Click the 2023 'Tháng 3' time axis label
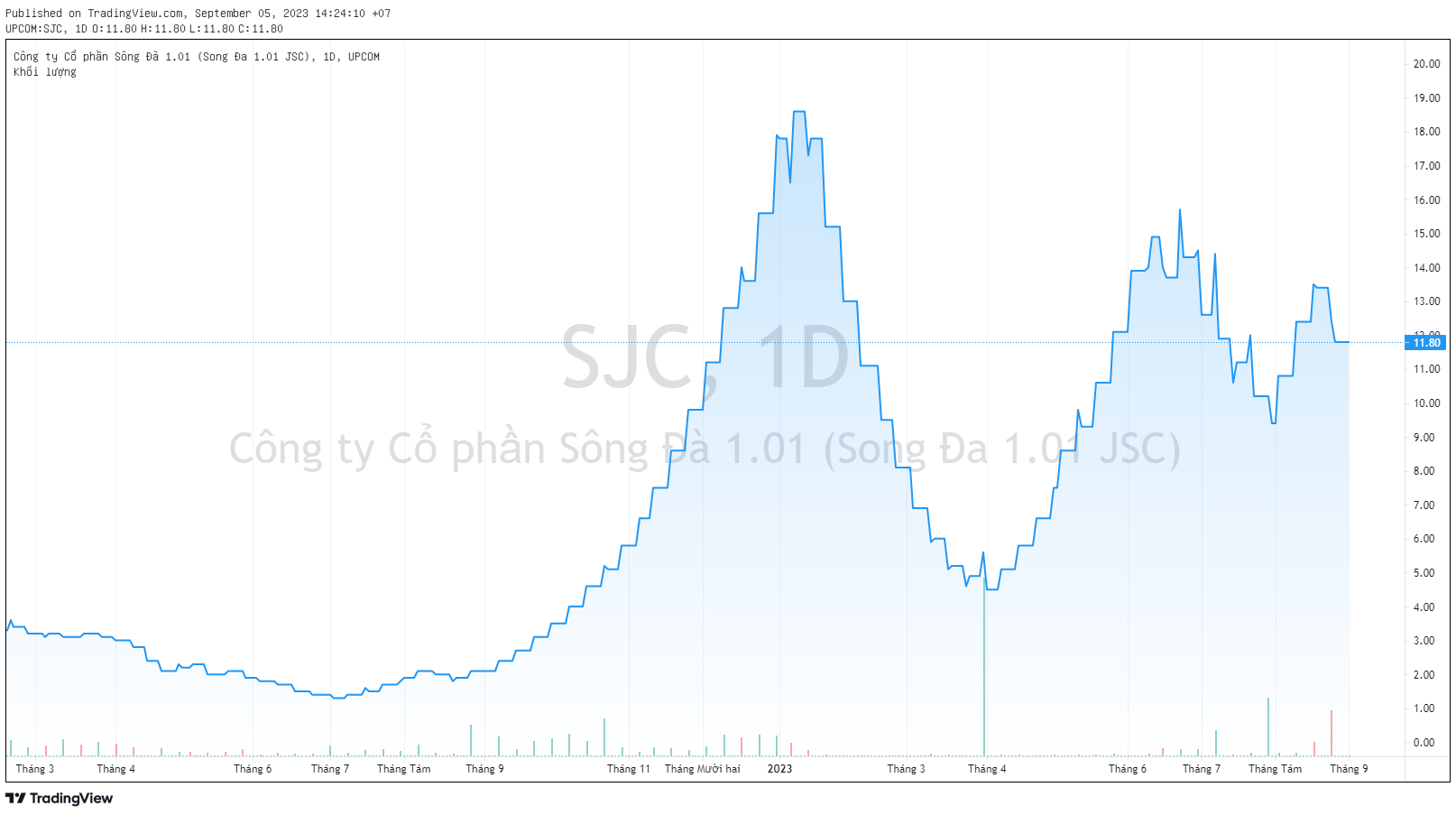Image resolution: width=1456 pixels, height=815 pixels. pyautogui.click(x=907, y=769)
